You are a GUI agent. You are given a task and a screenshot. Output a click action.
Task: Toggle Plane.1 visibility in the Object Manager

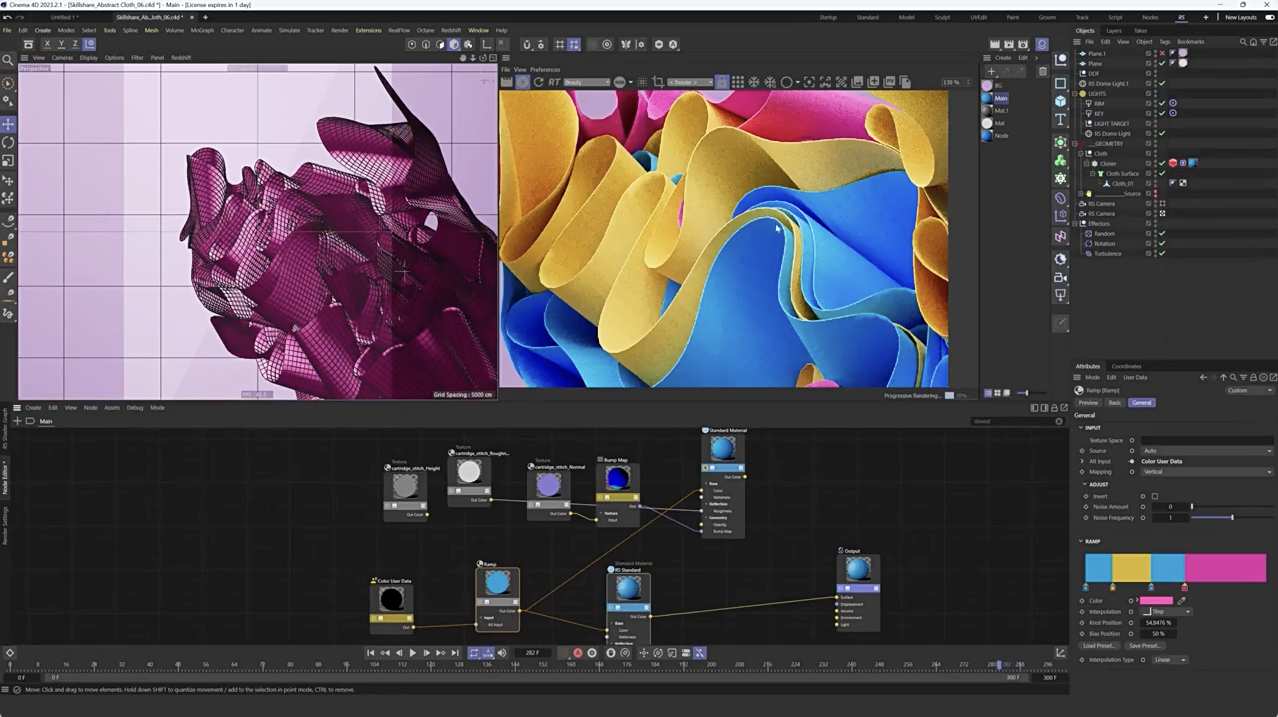click(1154, 53)
